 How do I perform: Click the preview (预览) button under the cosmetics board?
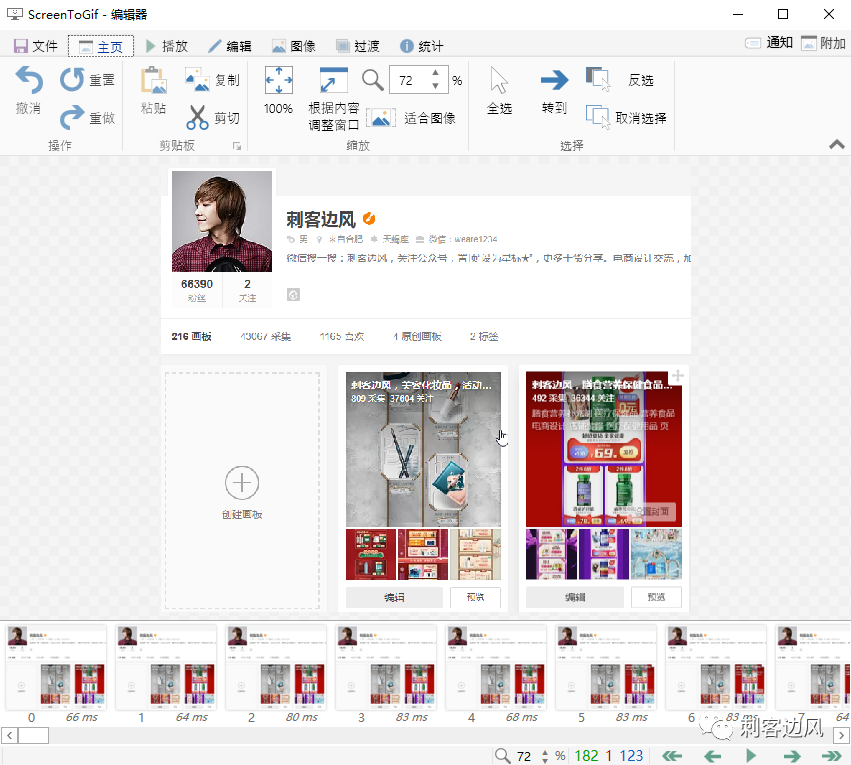tap(475, 597)
